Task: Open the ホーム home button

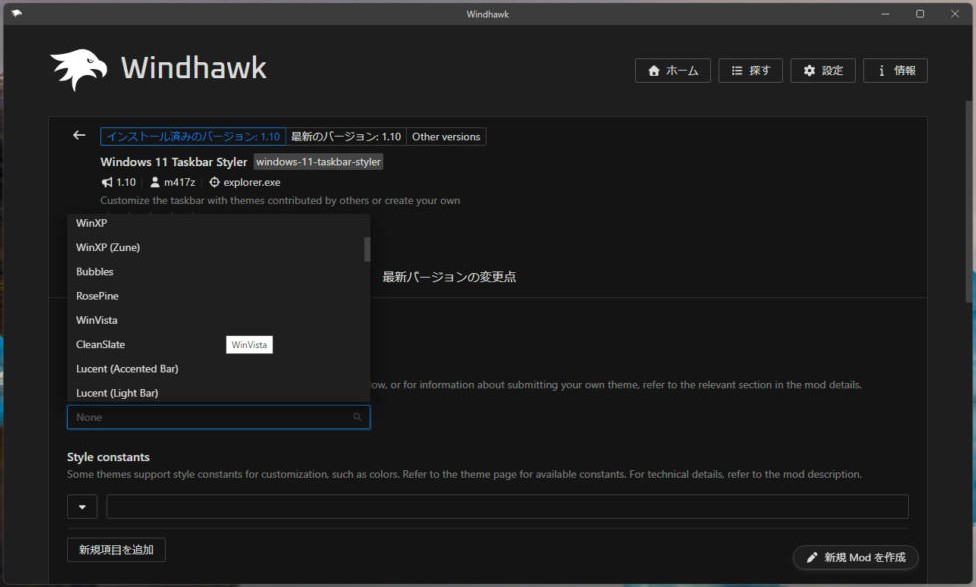Action: click(672, 70)
